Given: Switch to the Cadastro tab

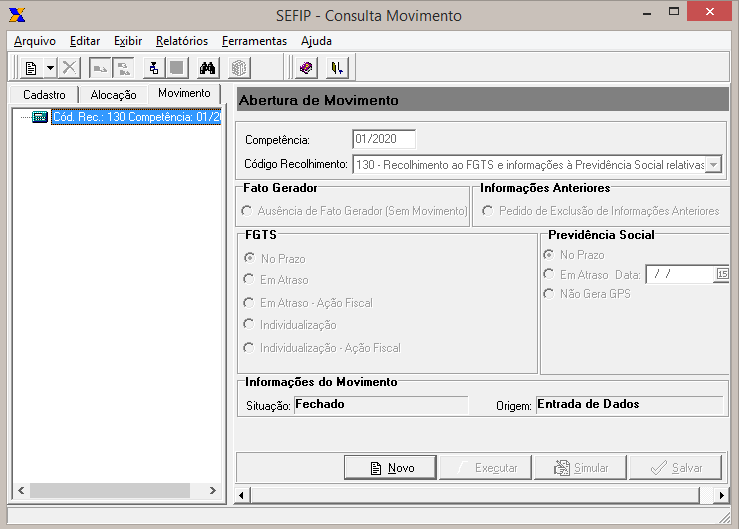Looking at the screenshot, I should click(x=44, y=95).
